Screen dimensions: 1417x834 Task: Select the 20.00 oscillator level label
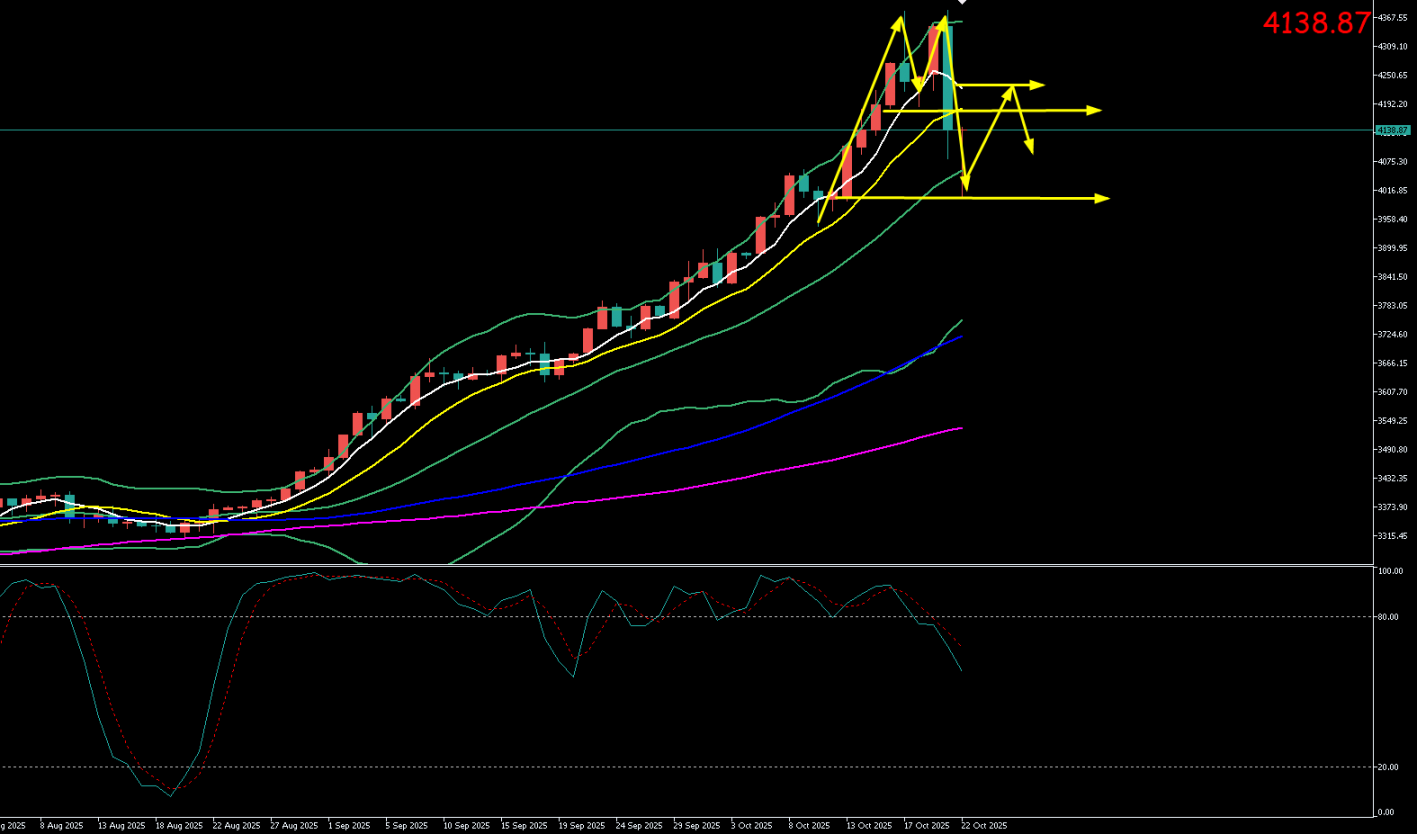(x=1387, y=767)
